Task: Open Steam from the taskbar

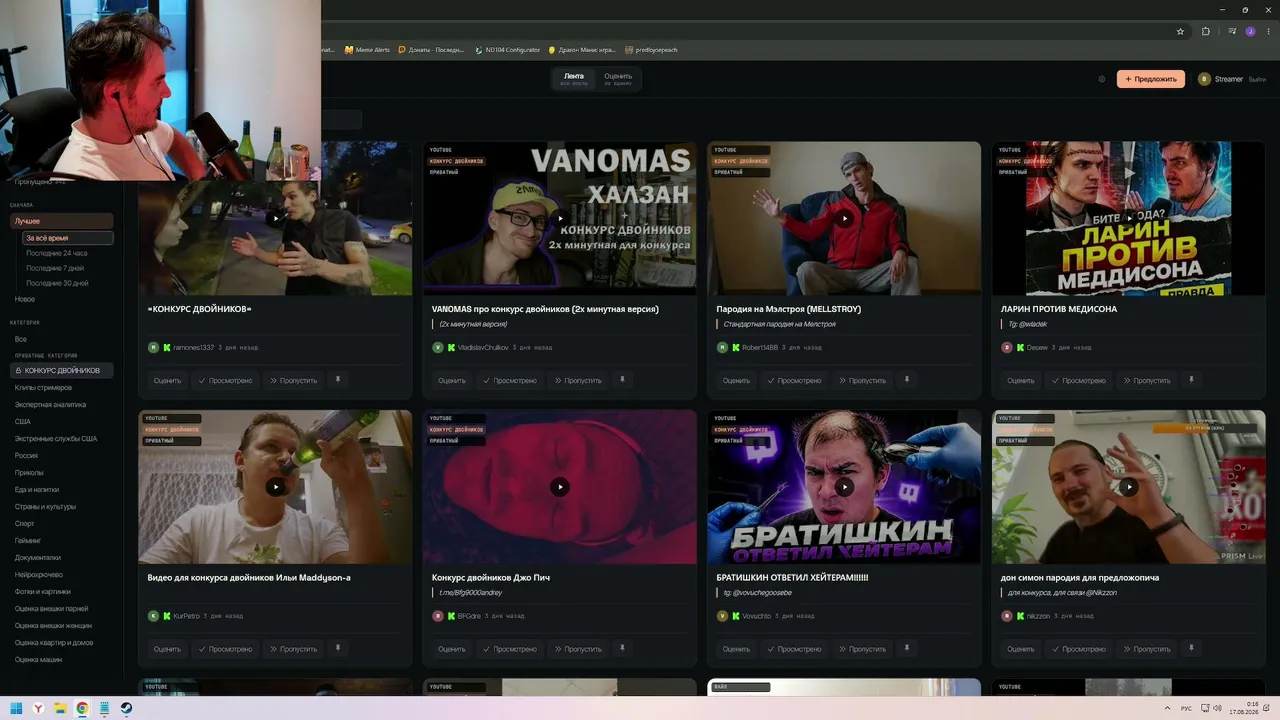Action: tap(126, 708)
